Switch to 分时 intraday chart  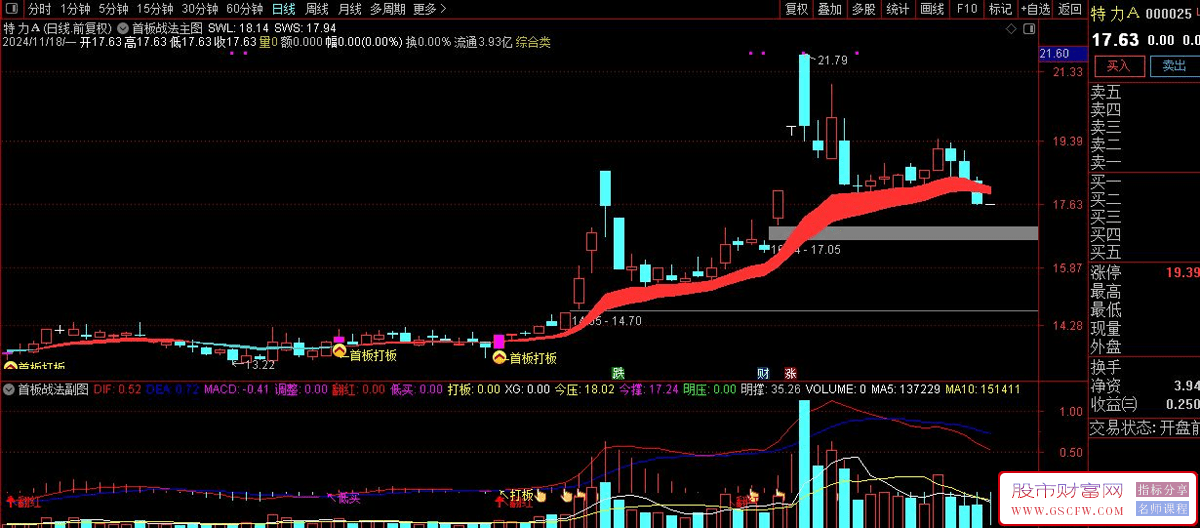(x=39, y=9)
